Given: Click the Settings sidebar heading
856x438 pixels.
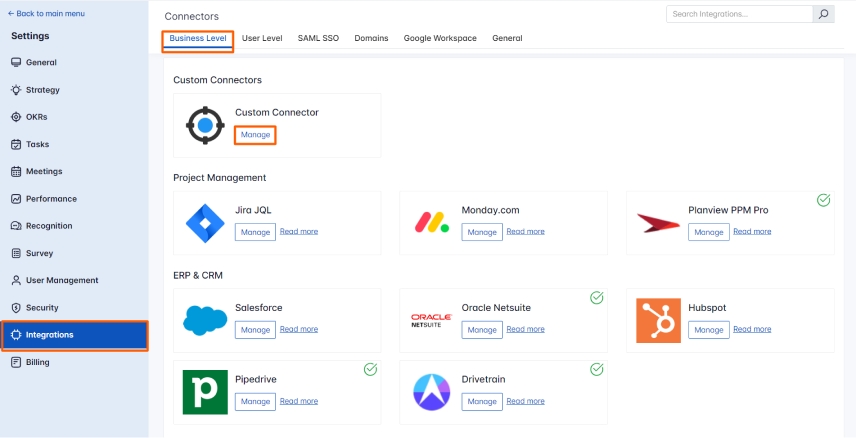Looking at the screenshot, I should pos(30,36).
